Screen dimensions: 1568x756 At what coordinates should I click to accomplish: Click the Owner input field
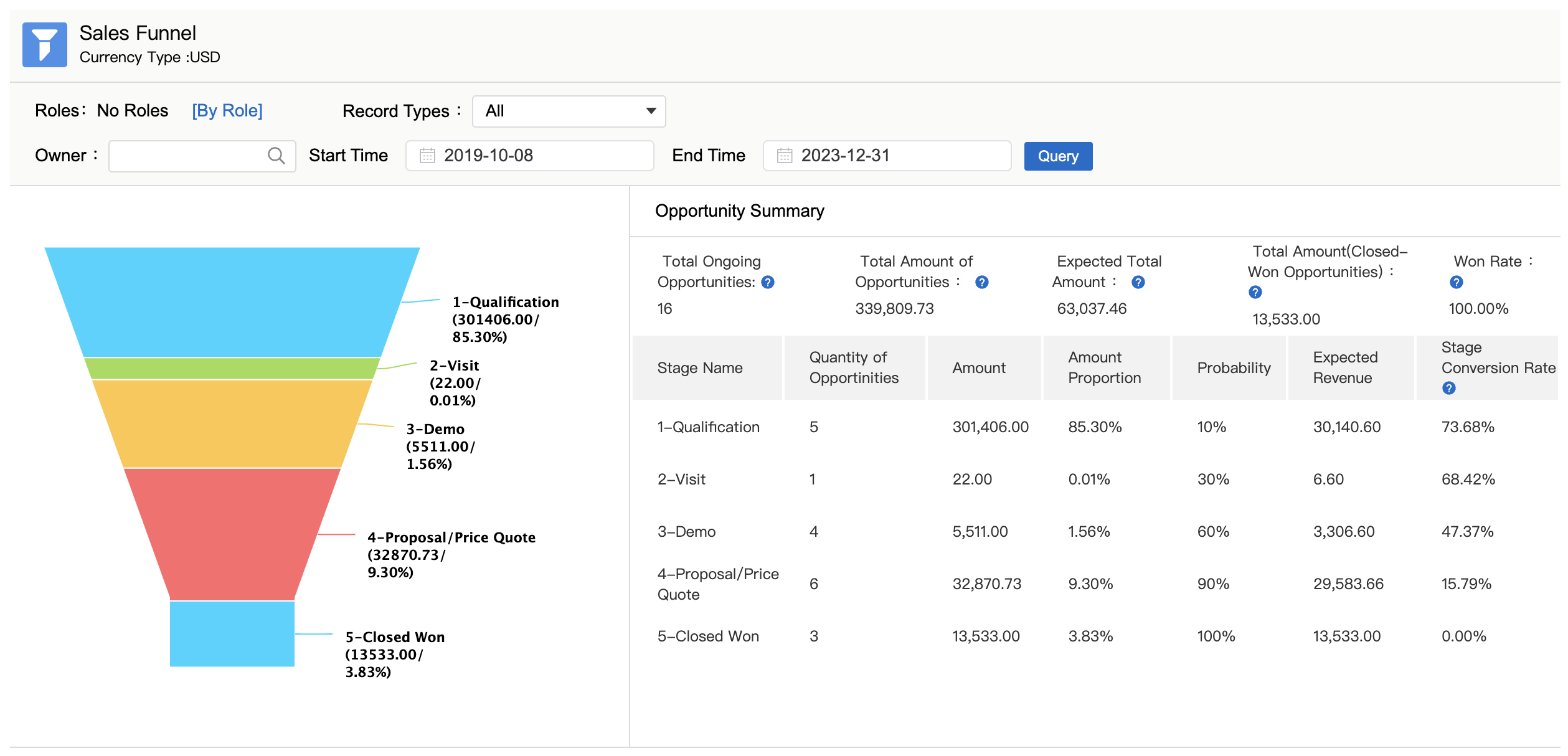point(187,156)
